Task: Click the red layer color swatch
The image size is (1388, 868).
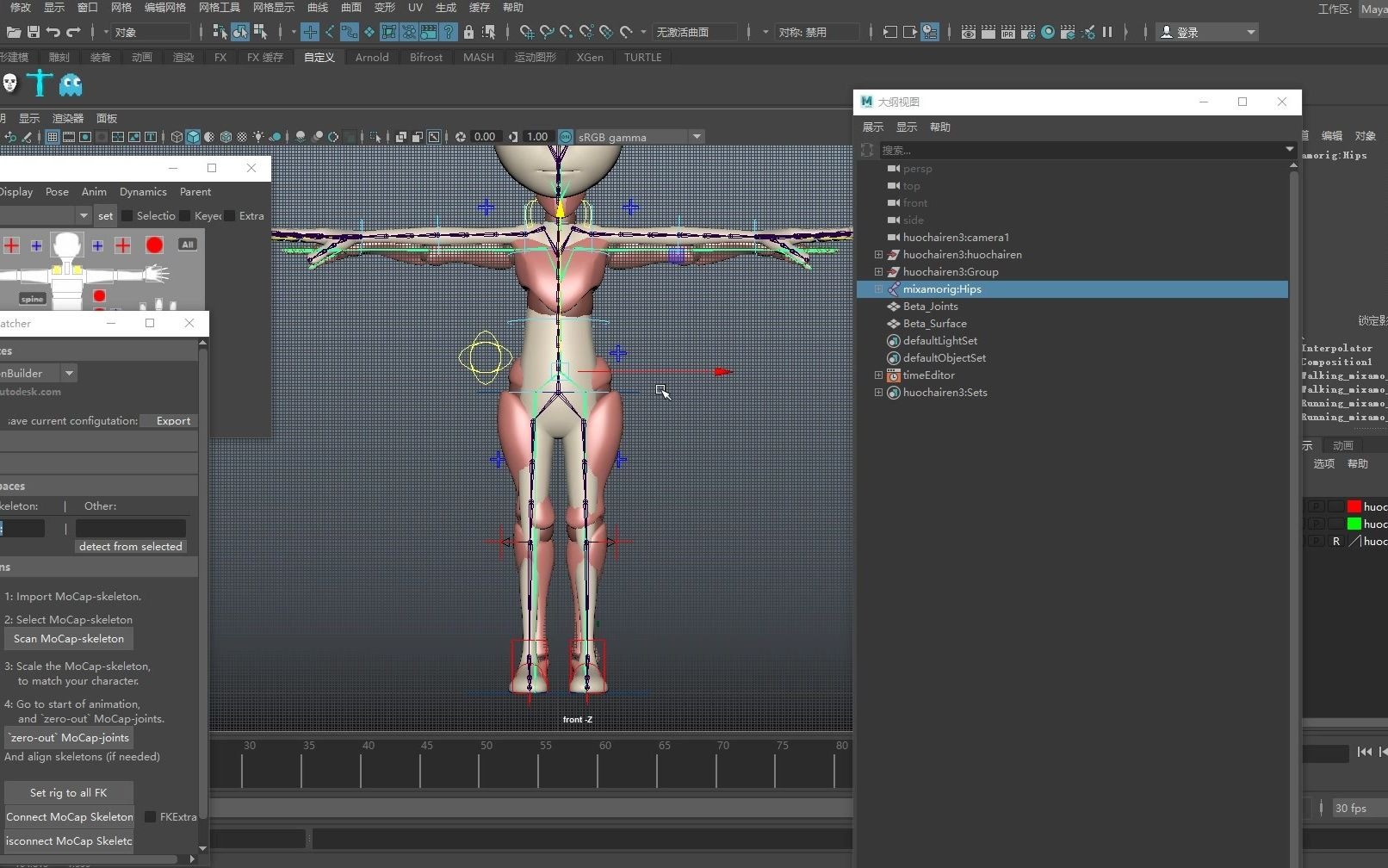Action: point(1354,506)
